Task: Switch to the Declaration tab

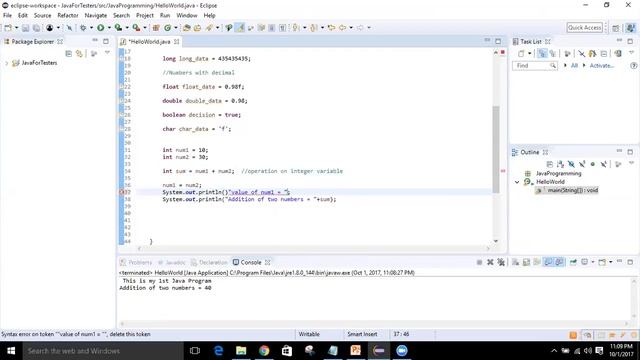Action: pyautogui.click(x=209, y=262)
